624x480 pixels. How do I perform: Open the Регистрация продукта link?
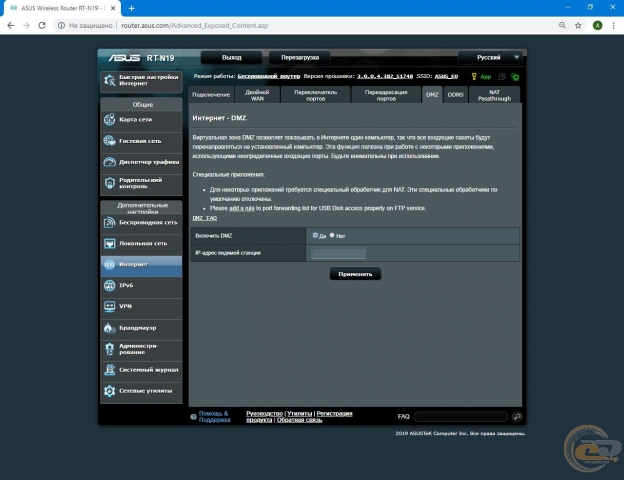click(x=334, y=414)
